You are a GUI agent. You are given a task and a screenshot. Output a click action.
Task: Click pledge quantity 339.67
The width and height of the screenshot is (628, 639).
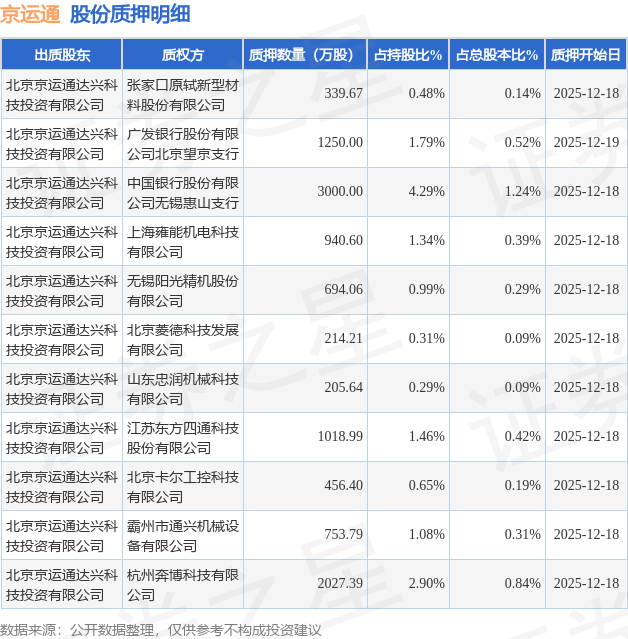click(x=343, y=93)
